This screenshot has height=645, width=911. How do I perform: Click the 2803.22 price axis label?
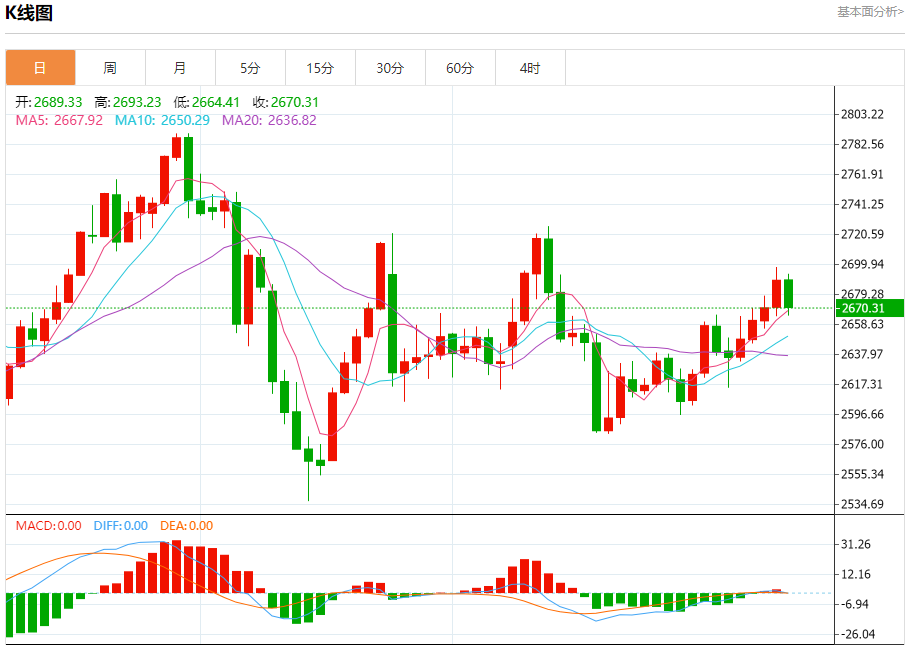[x=862, y=114]
